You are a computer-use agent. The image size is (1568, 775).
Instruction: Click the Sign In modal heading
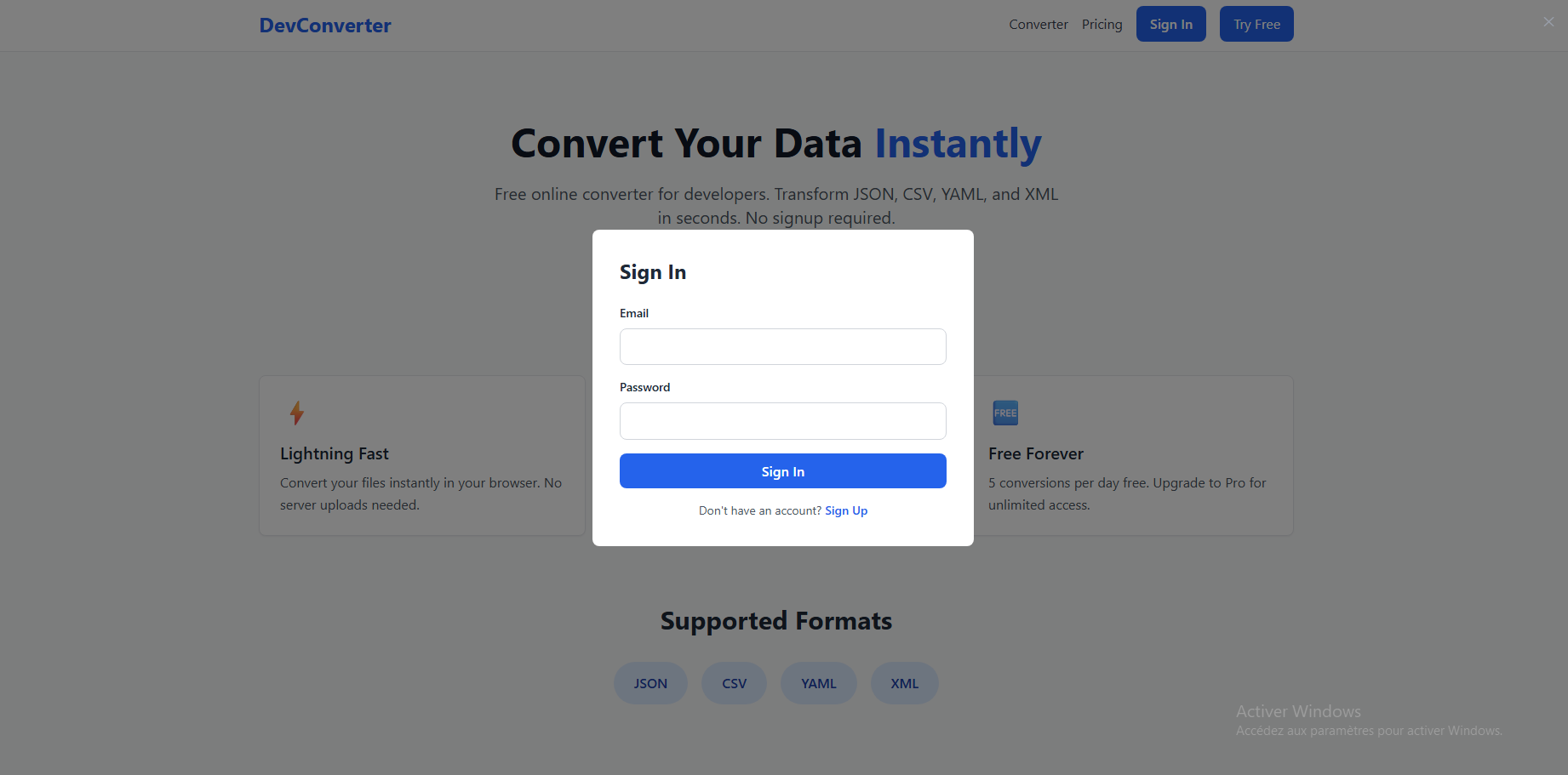click(x=653, y=271)
